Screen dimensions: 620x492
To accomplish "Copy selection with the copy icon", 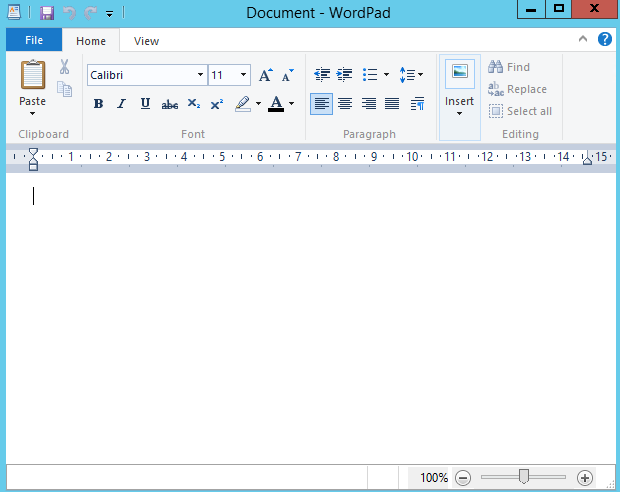I will (x=64, y=89).
